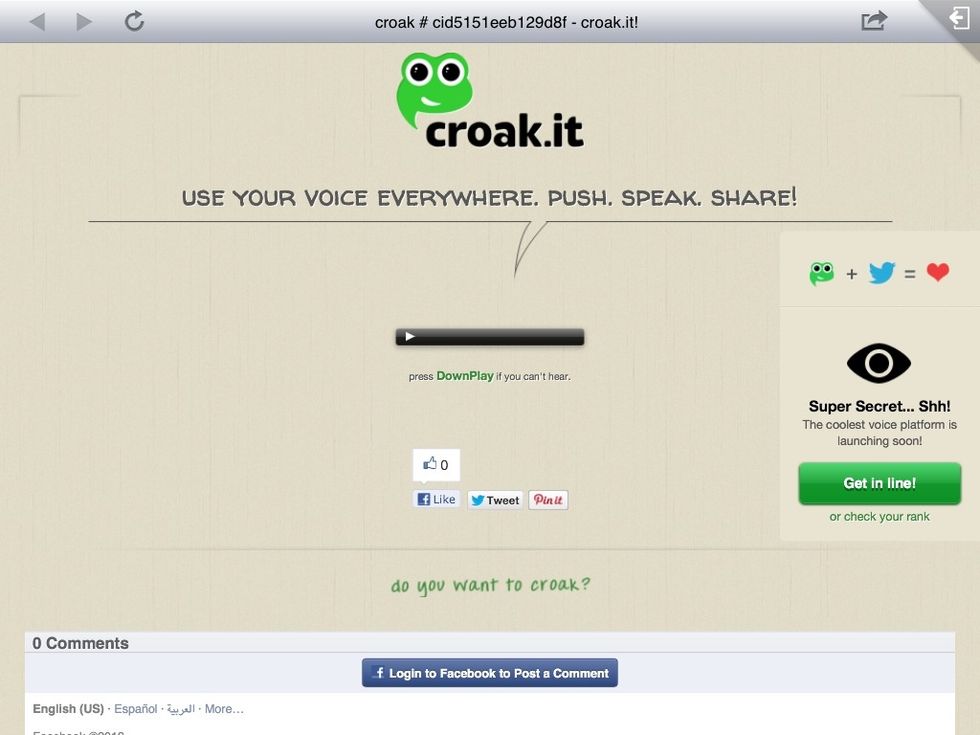Click Login to Facebook to Post a Comment
980x735 pixels.
coord(490,673)
